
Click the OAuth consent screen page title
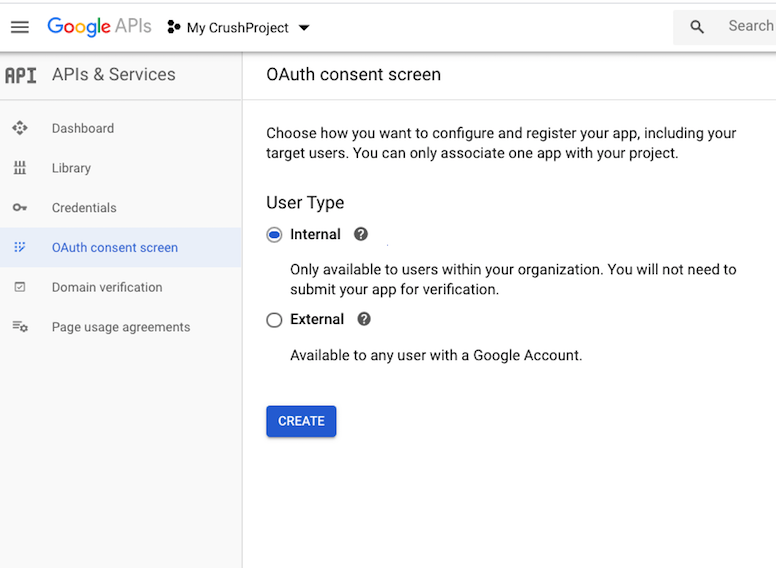353,74
